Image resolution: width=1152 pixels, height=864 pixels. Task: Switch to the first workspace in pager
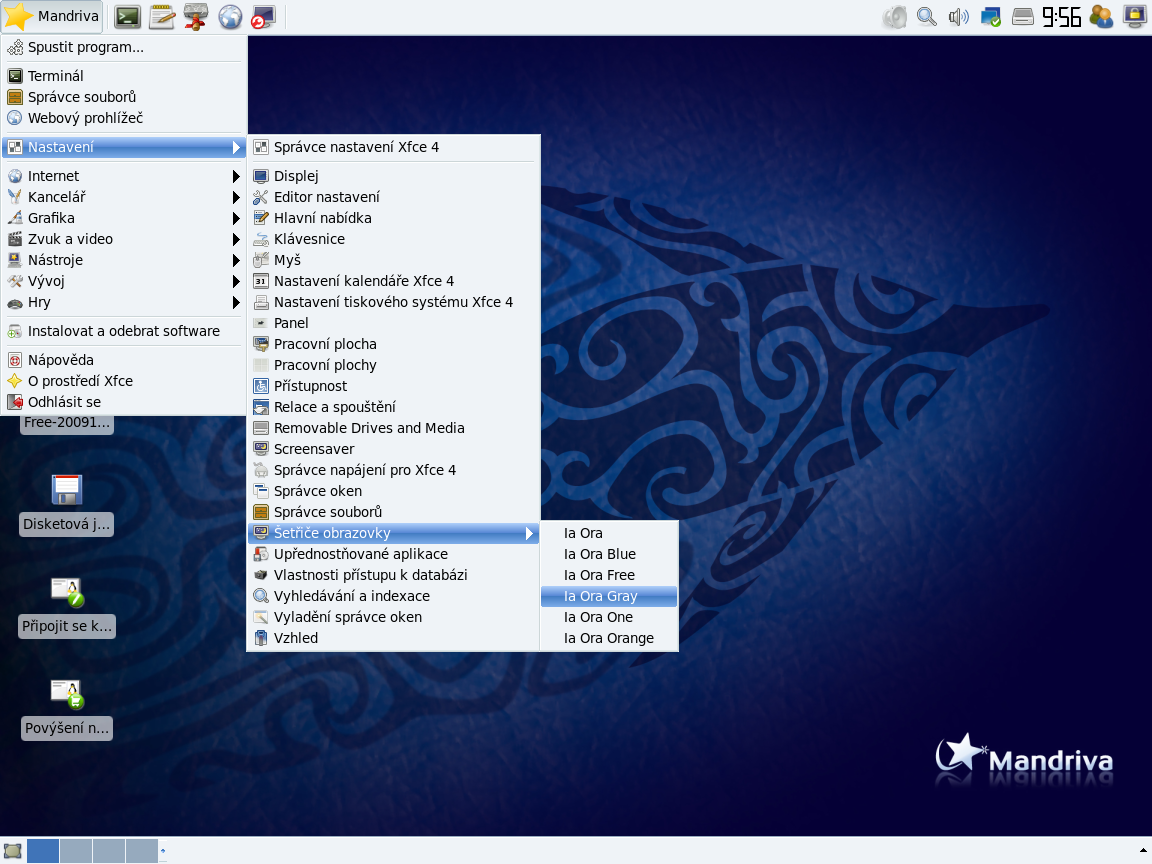click(x=43, y=851)
